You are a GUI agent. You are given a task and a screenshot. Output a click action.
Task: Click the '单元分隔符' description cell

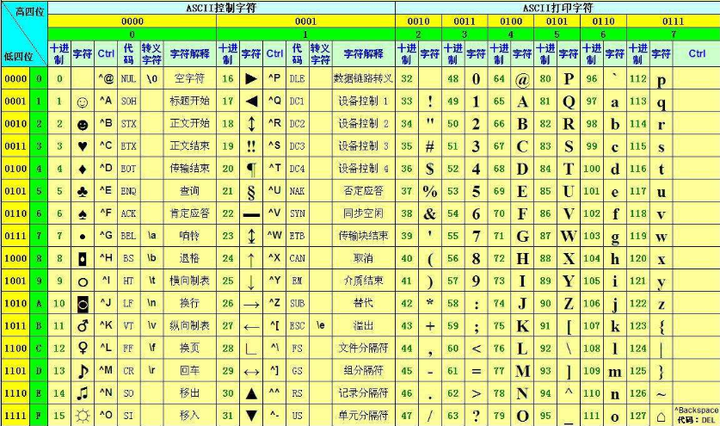pos(363,416)
